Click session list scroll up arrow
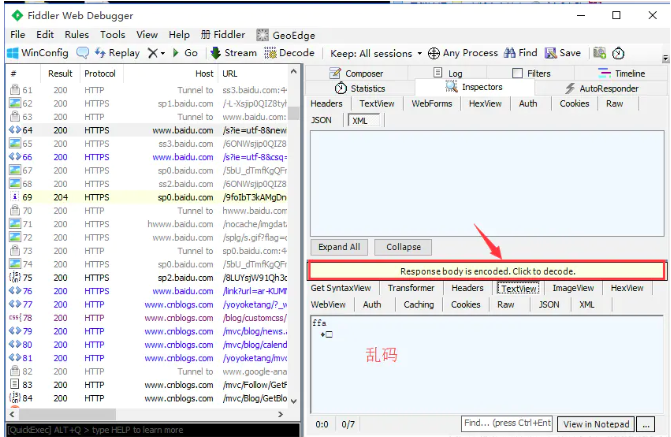Screen dimensions: 671x437 294,71
